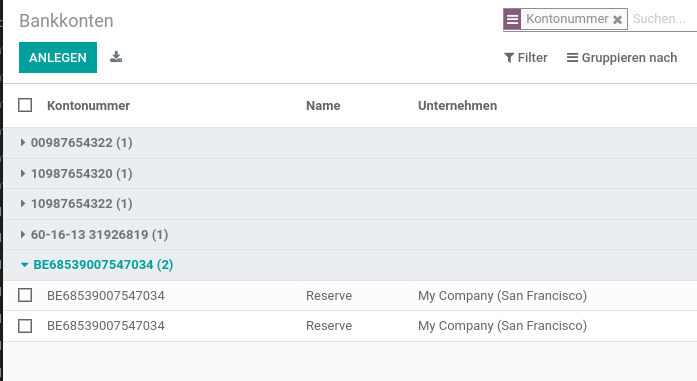
Task: Check the first BE68539007547034 record checkbox
Action: [x=25, y=295]
